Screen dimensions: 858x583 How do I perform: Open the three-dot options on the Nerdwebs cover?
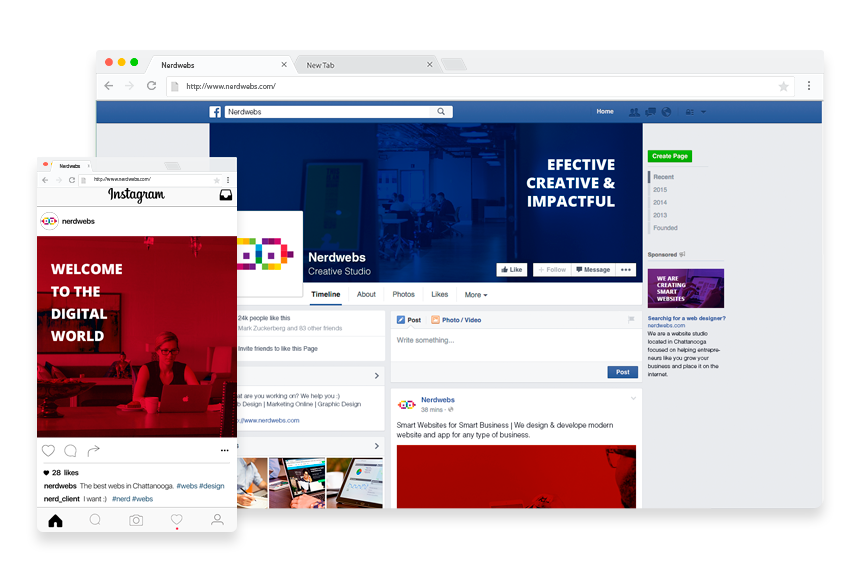[x=626, y=270]
